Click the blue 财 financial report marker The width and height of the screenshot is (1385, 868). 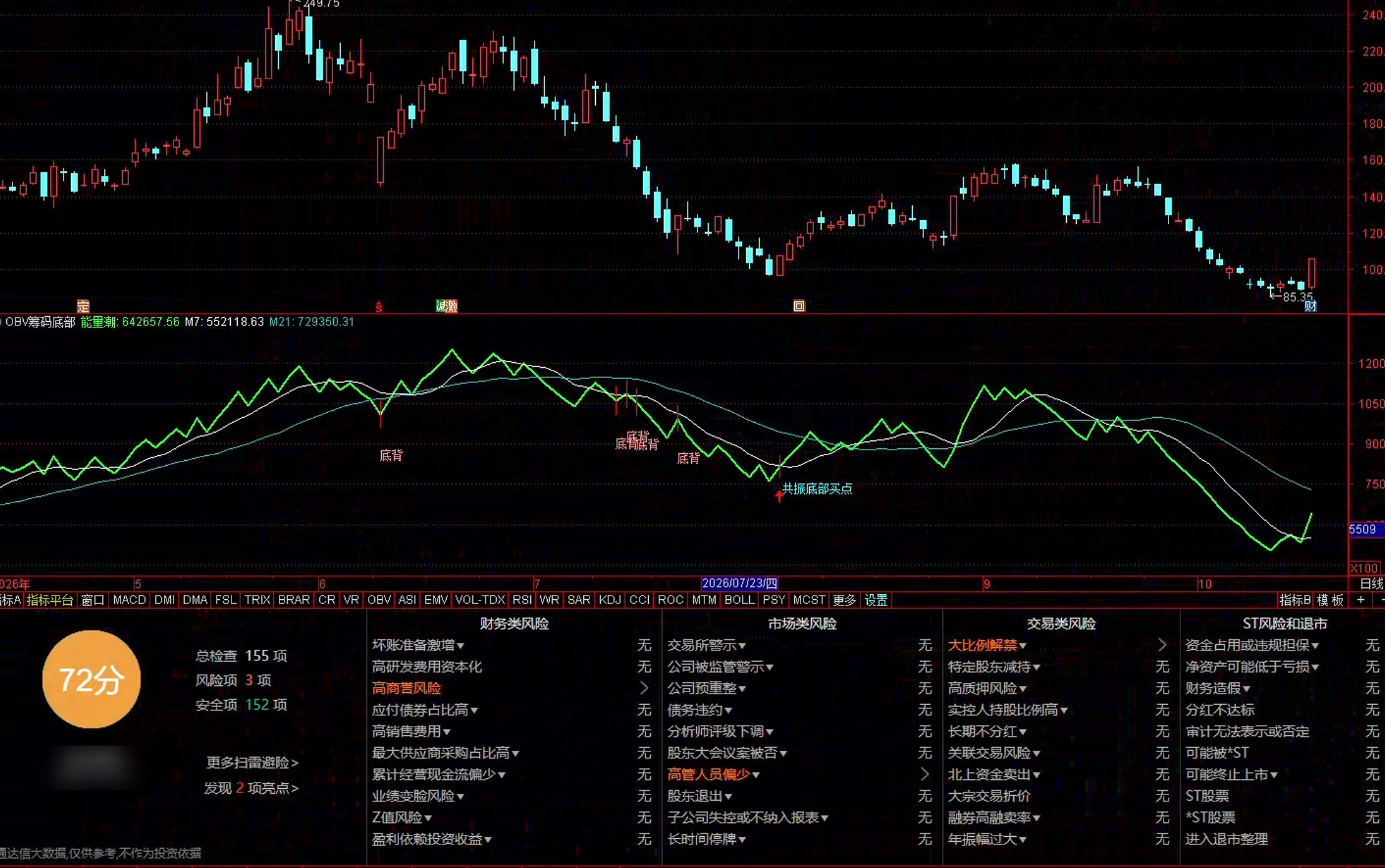coord(1310,306)
